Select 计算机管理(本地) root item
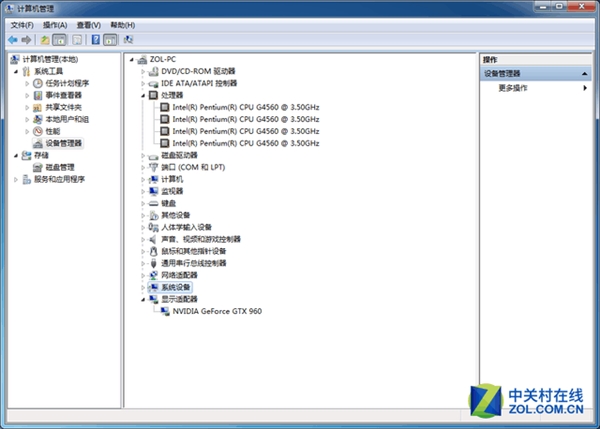The height and width of the screenshot is (429, 600). pyautogui.click(x=50, y=59)
